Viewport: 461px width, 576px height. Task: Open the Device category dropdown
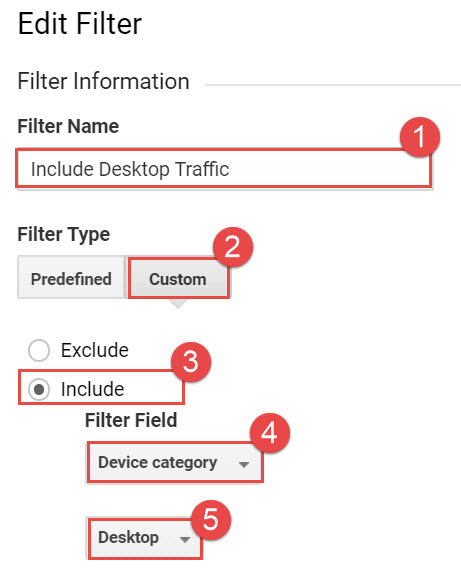click(x=175, y=462)
